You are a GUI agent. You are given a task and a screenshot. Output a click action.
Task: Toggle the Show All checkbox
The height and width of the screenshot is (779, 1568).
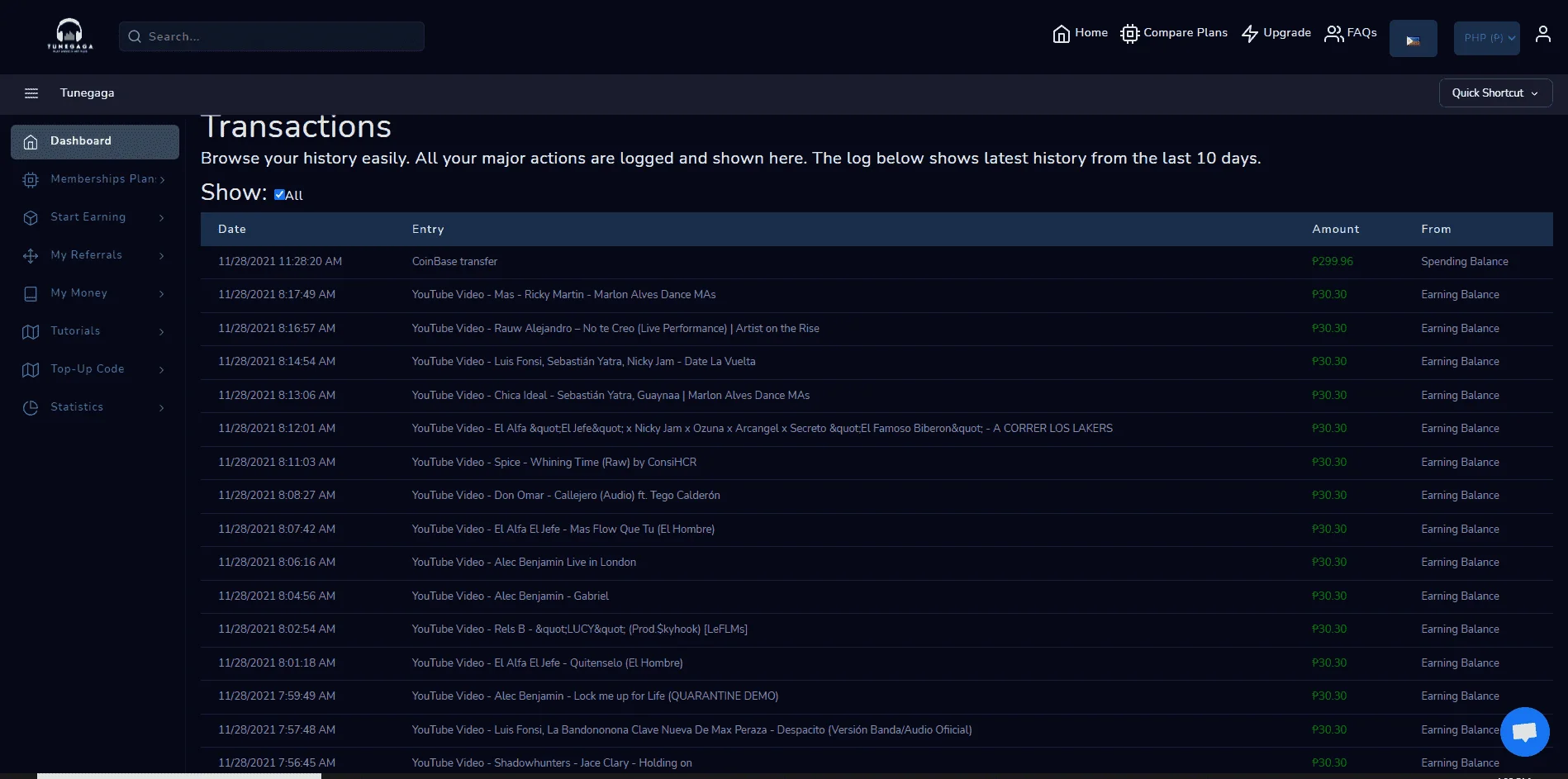(x=279, y=195)
